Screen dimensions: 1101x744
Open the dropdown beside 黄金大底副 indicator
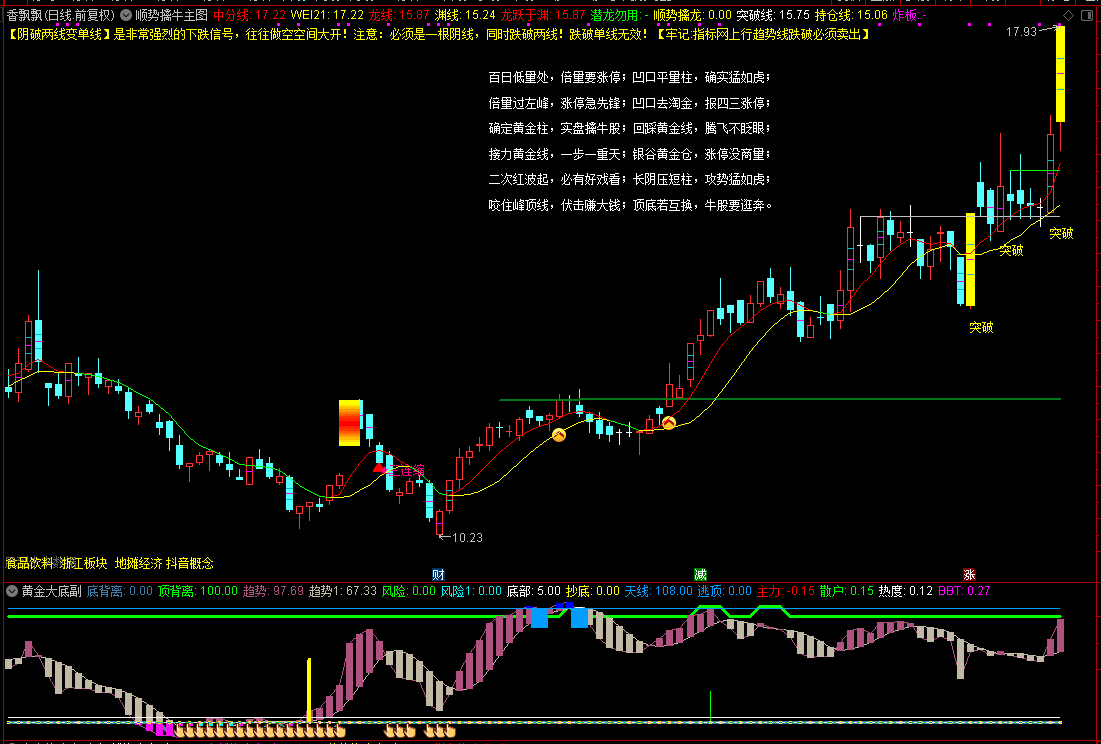[12, 591]
